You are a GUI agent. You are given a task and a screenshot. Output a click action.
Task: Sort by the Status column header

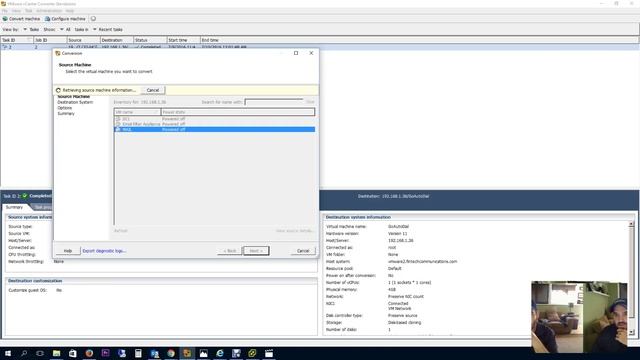point(150,40)
